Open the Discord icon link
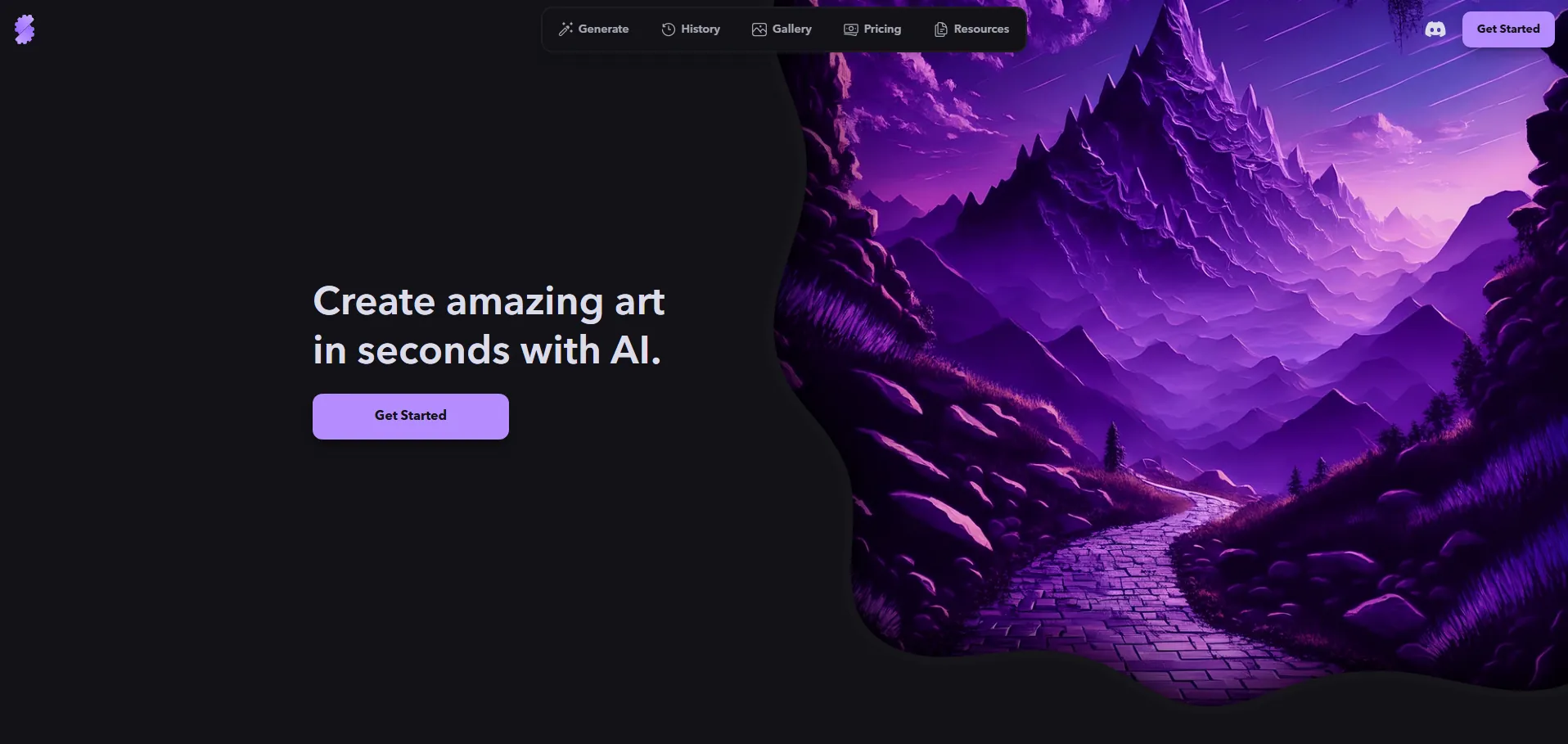 click(1435, 29)
